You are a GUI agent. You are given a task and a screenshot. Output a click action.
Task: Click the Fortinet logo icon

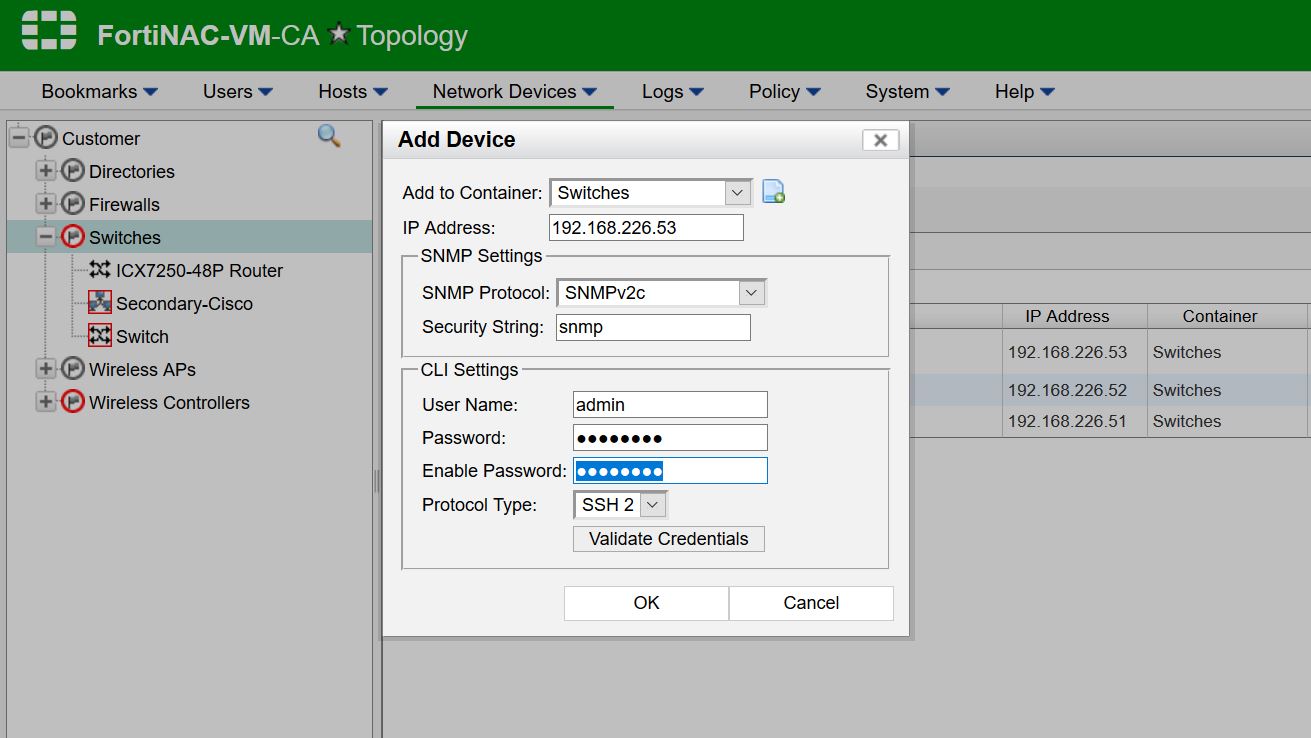tap(49, 32)
